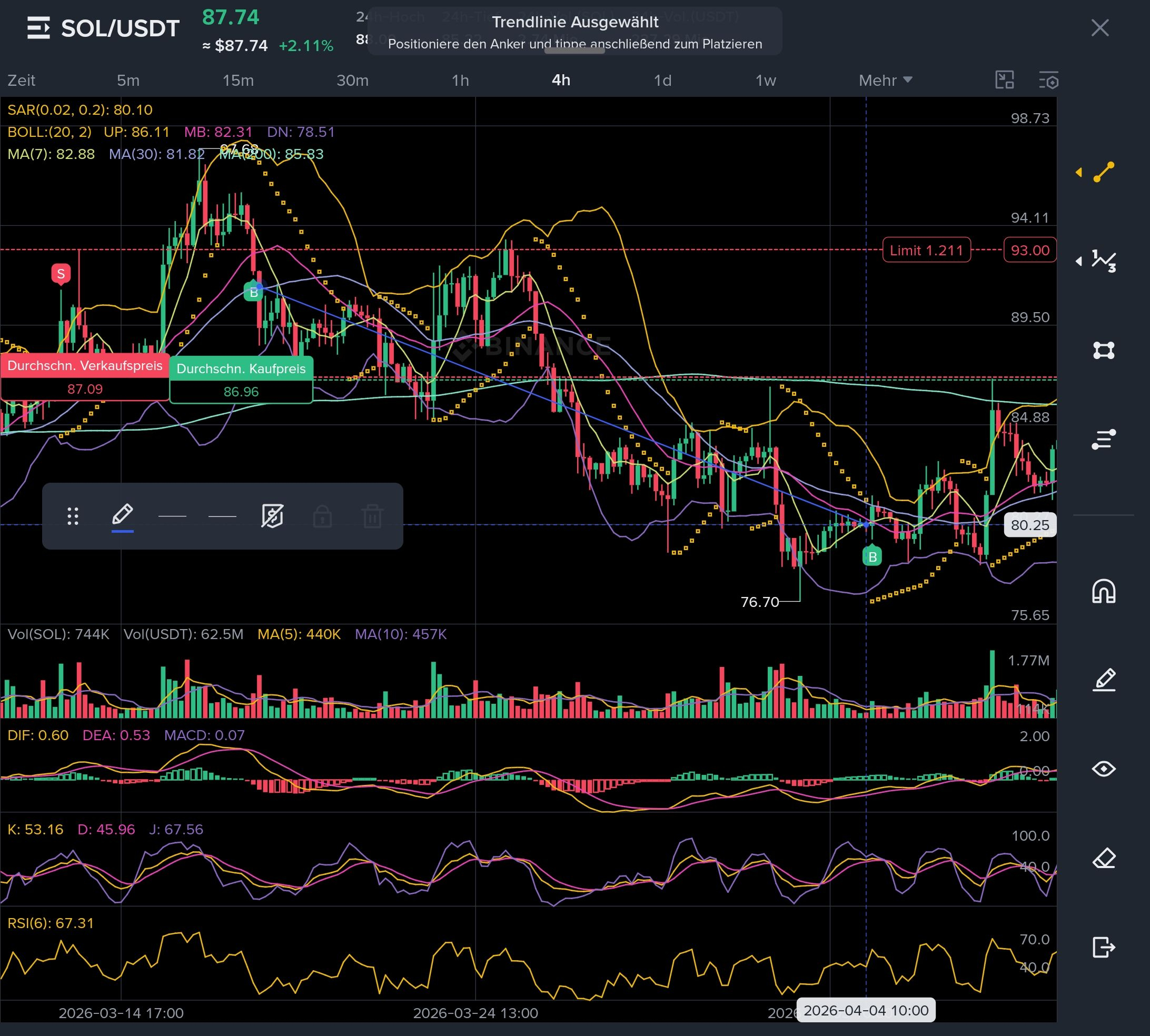Image resolution: width=1150 pixels, height=1036 pixels.
Task: Open the hamburger menu next to SOL/USDT
Action: (38, 28)
